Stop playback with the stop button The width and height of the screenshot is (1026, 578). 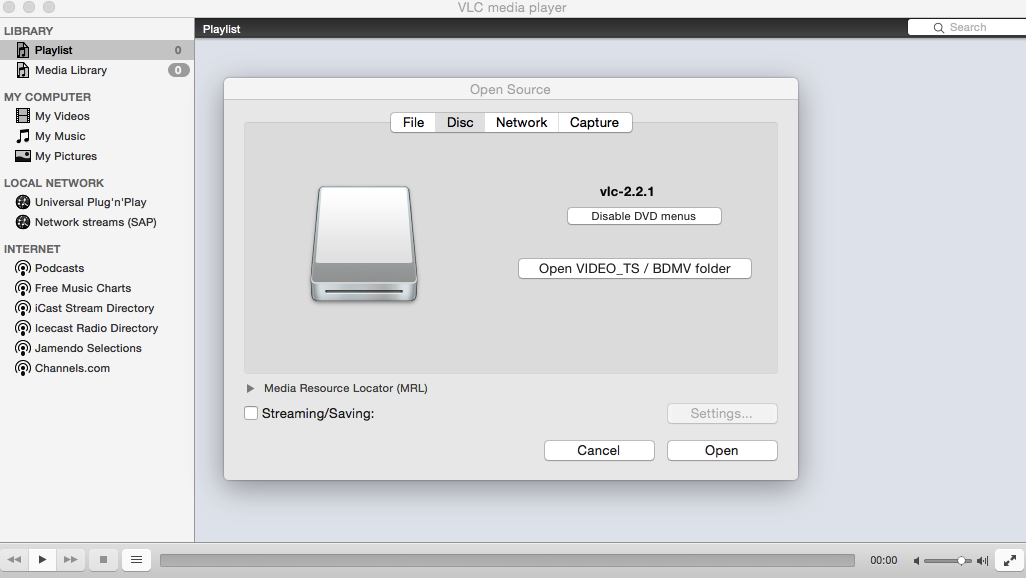(x=103, y=560)
